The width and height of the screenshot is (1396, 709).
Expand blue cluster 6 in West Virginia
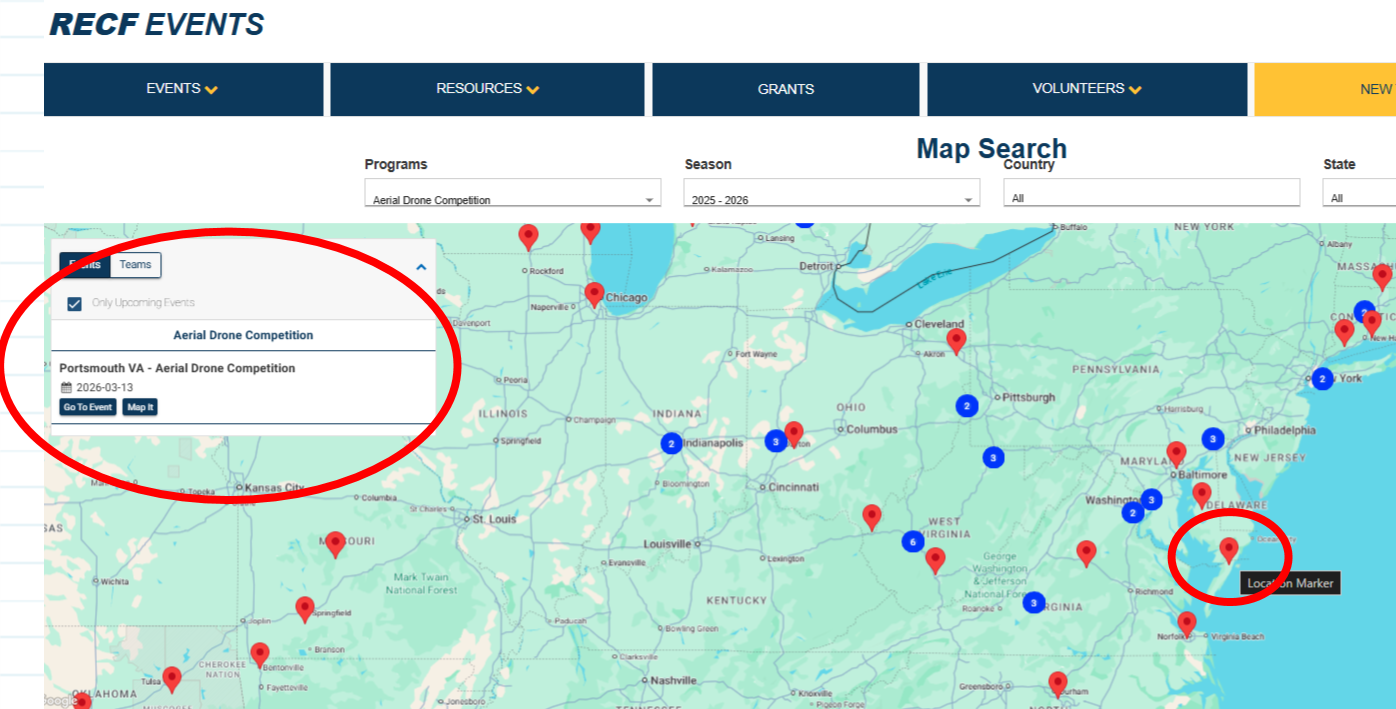pos(912,541)
